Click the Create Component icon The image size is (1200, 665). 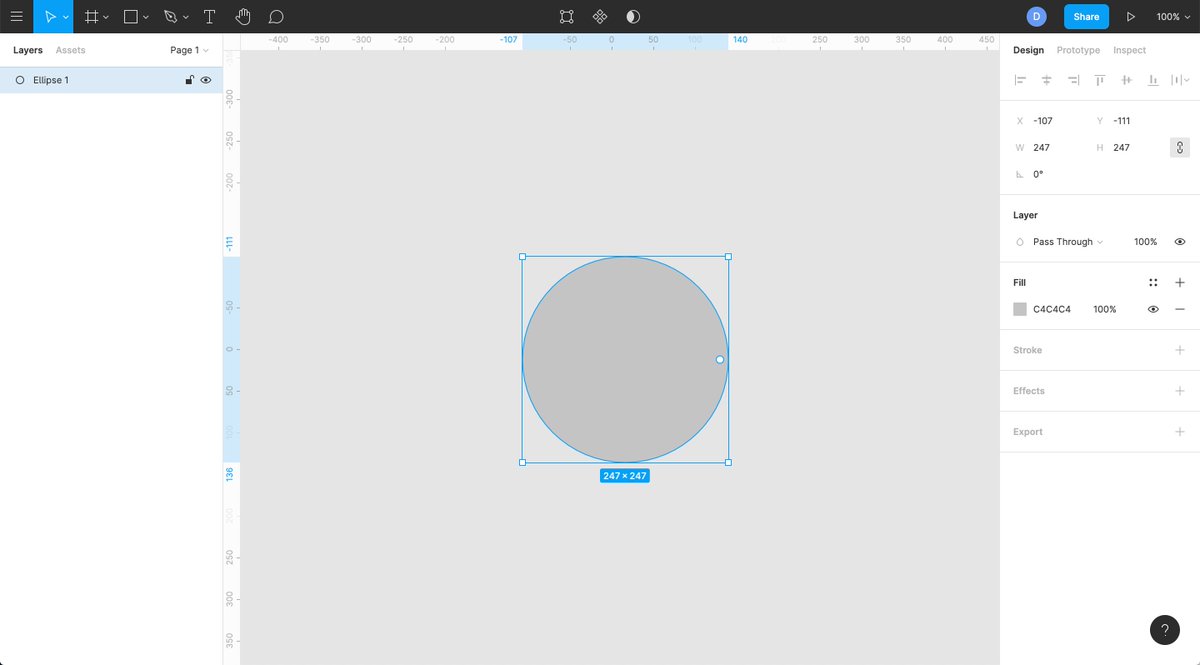click(x=600, y=16)
